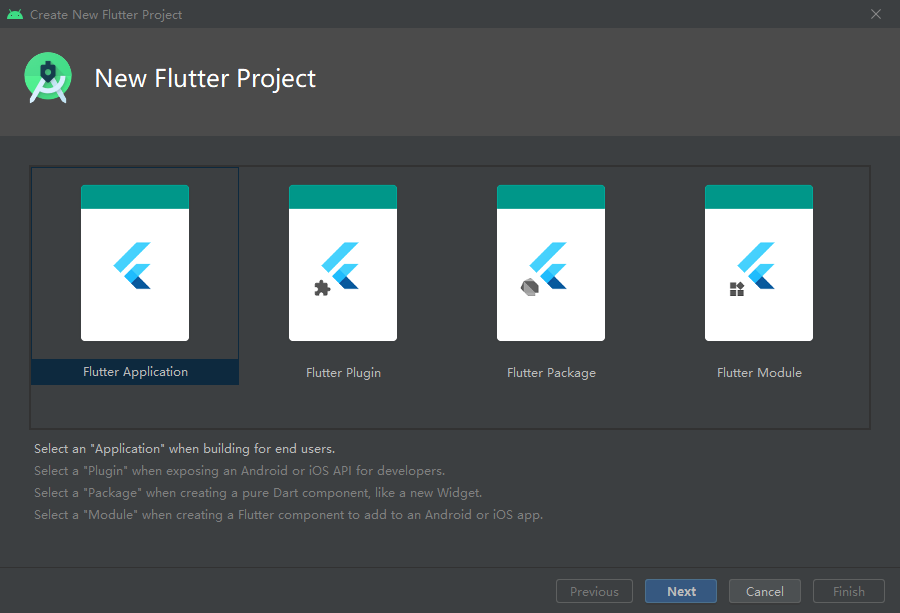Screen dimensions: 900x613
Task: Click the Flutter Package label
Action: tap(551, 373)
